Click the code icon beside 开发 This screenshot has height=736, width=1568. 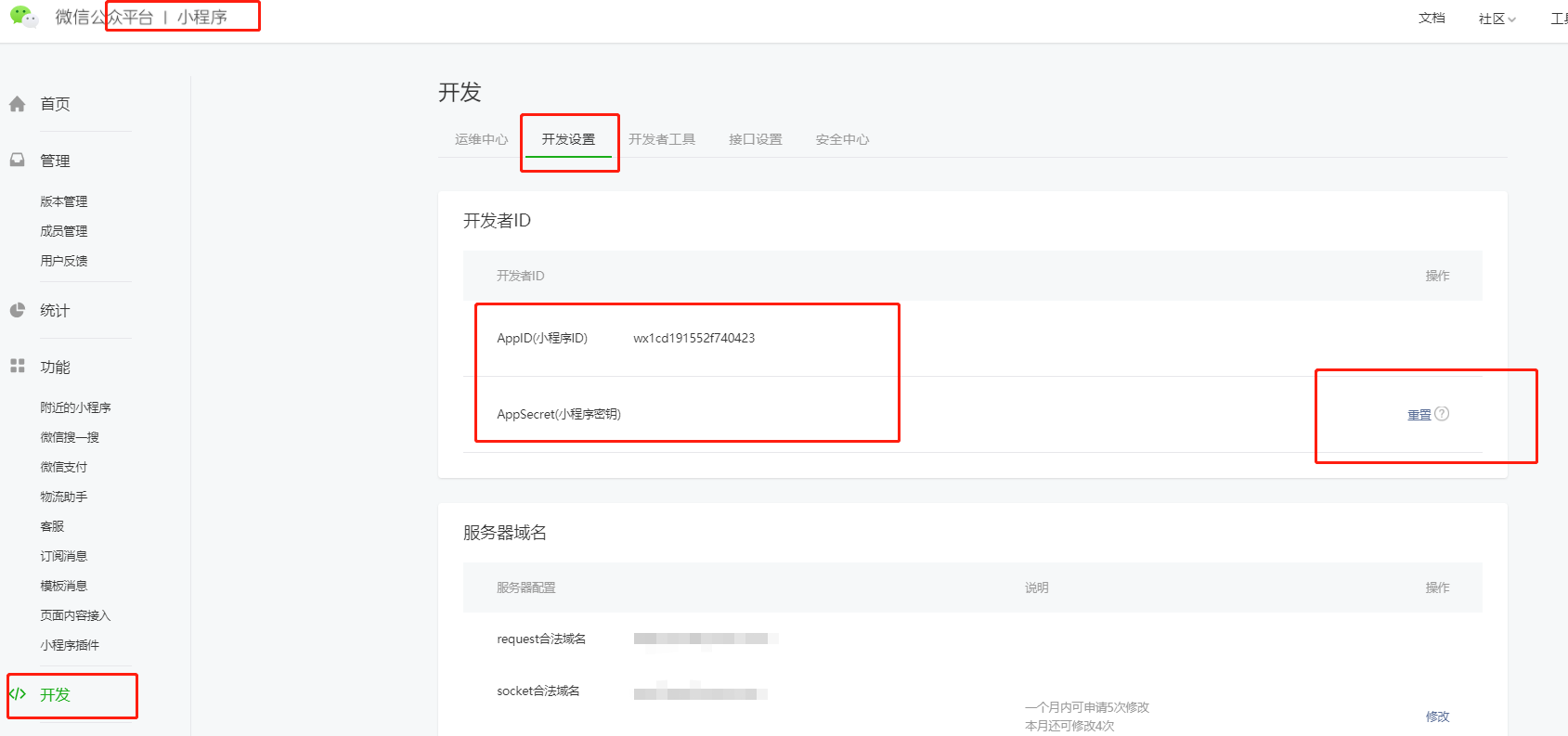(x=18, y=694)
